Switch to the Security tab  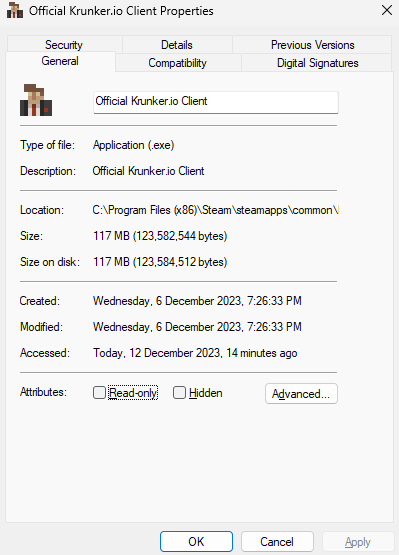click(x=64, y=45)
